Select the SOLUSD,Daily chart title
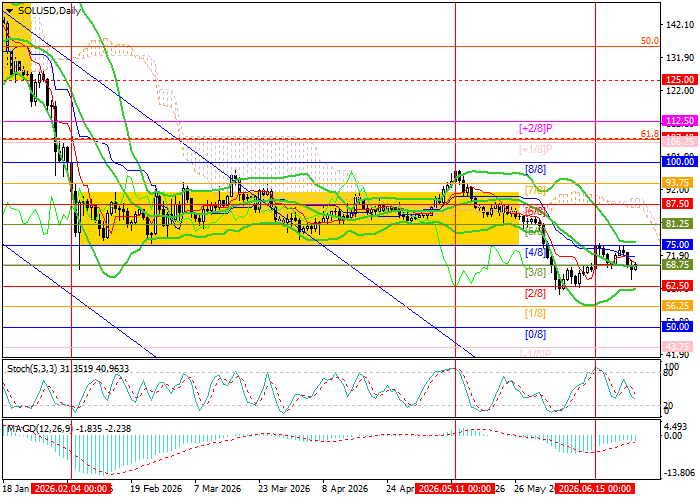The height and width of the screenshot is (500, 700). point(50,11)
